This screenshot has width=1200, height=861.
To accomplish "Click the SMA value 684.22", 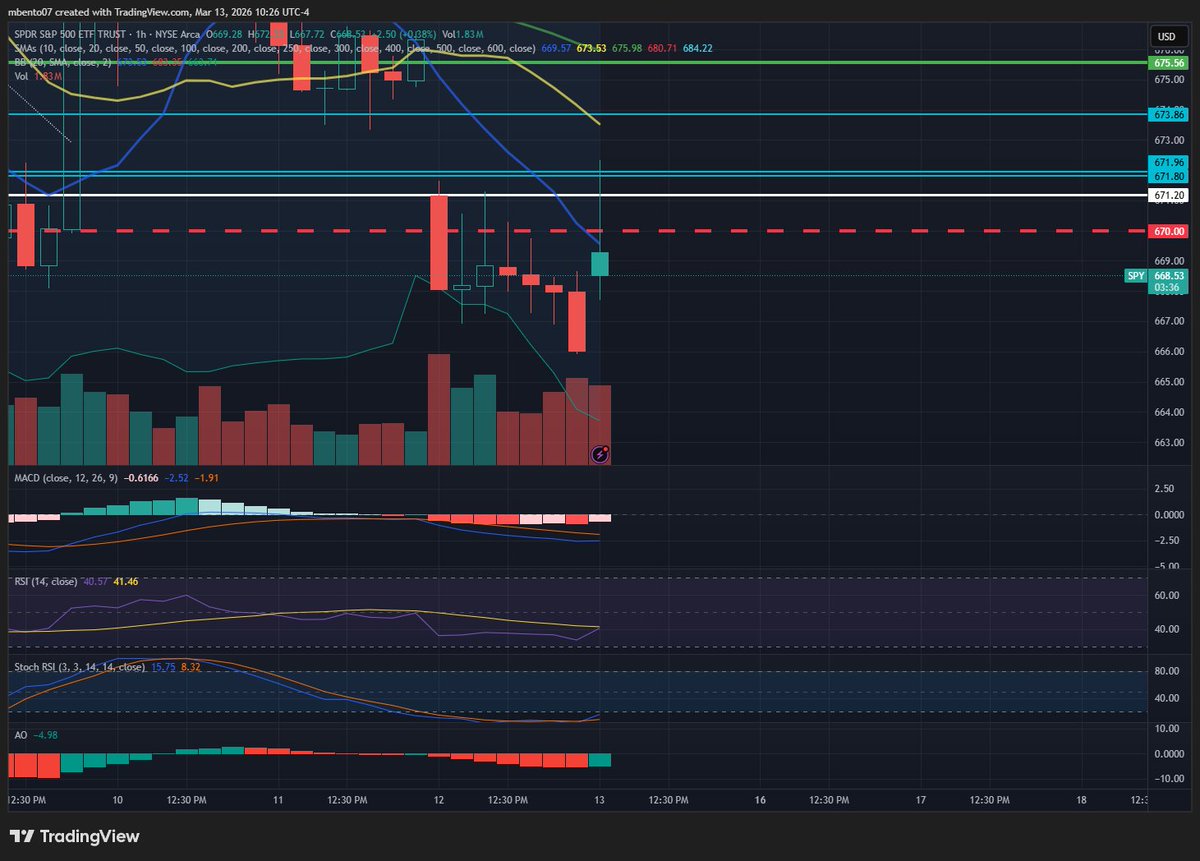I will coord(699,48).
